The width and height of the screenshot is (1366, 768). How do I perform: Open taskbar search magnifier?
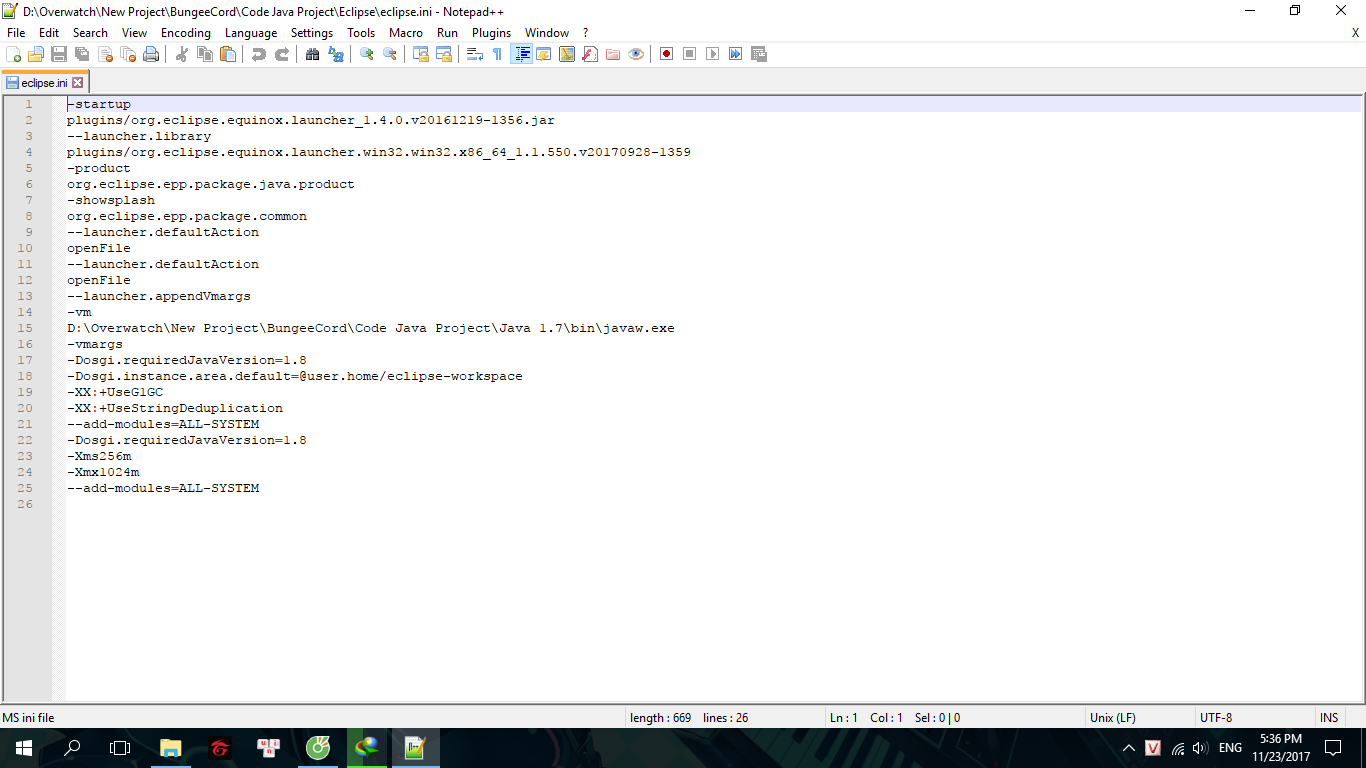coord(72,748)
